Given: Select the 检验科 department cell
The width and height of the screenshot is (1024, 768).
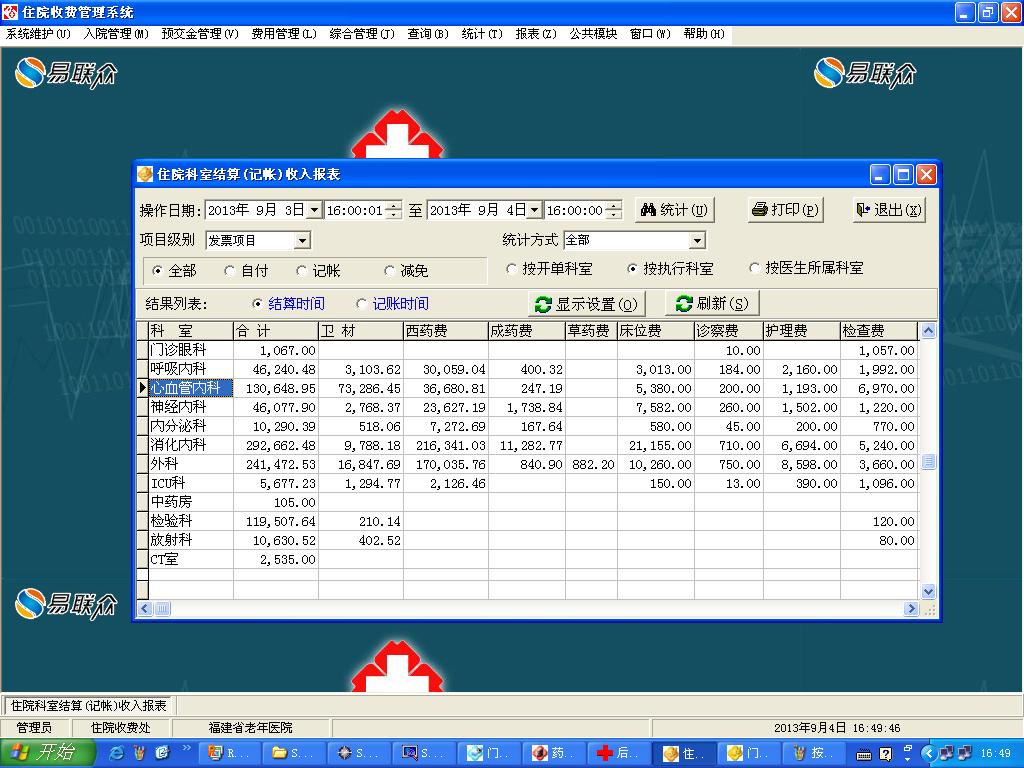Looking at the screenshot, I should tap(191, 520).
